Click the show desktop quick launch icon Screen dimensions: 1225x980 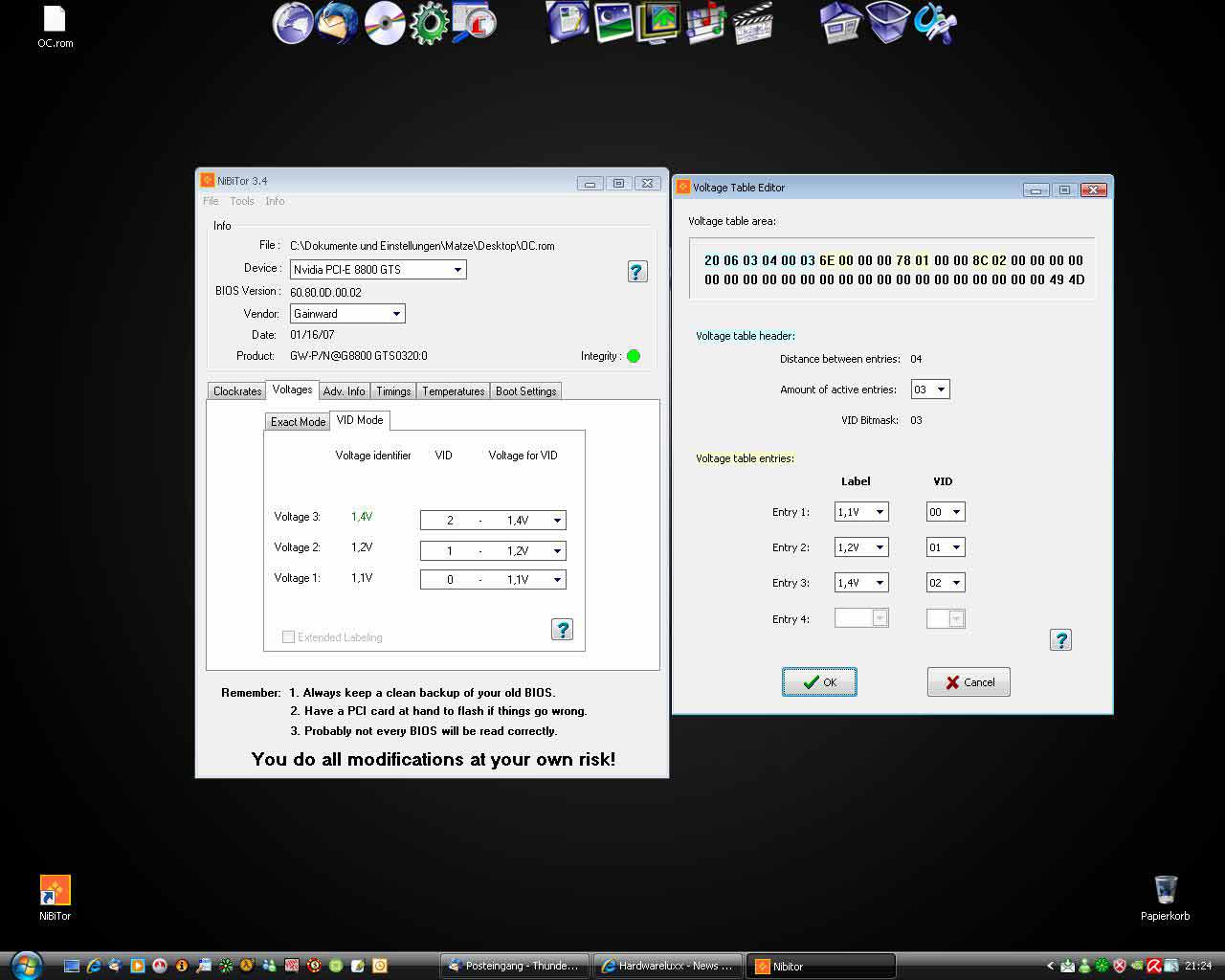coord(72,966)
